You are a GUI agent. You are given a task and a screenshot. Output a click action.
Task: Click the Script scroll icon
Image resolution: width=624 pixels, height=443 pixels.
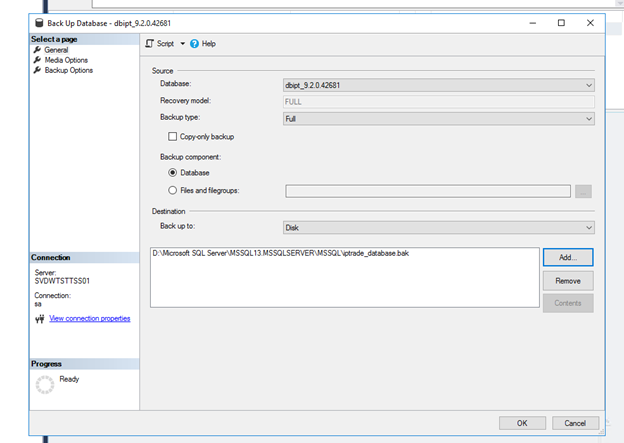coord(149,44)
